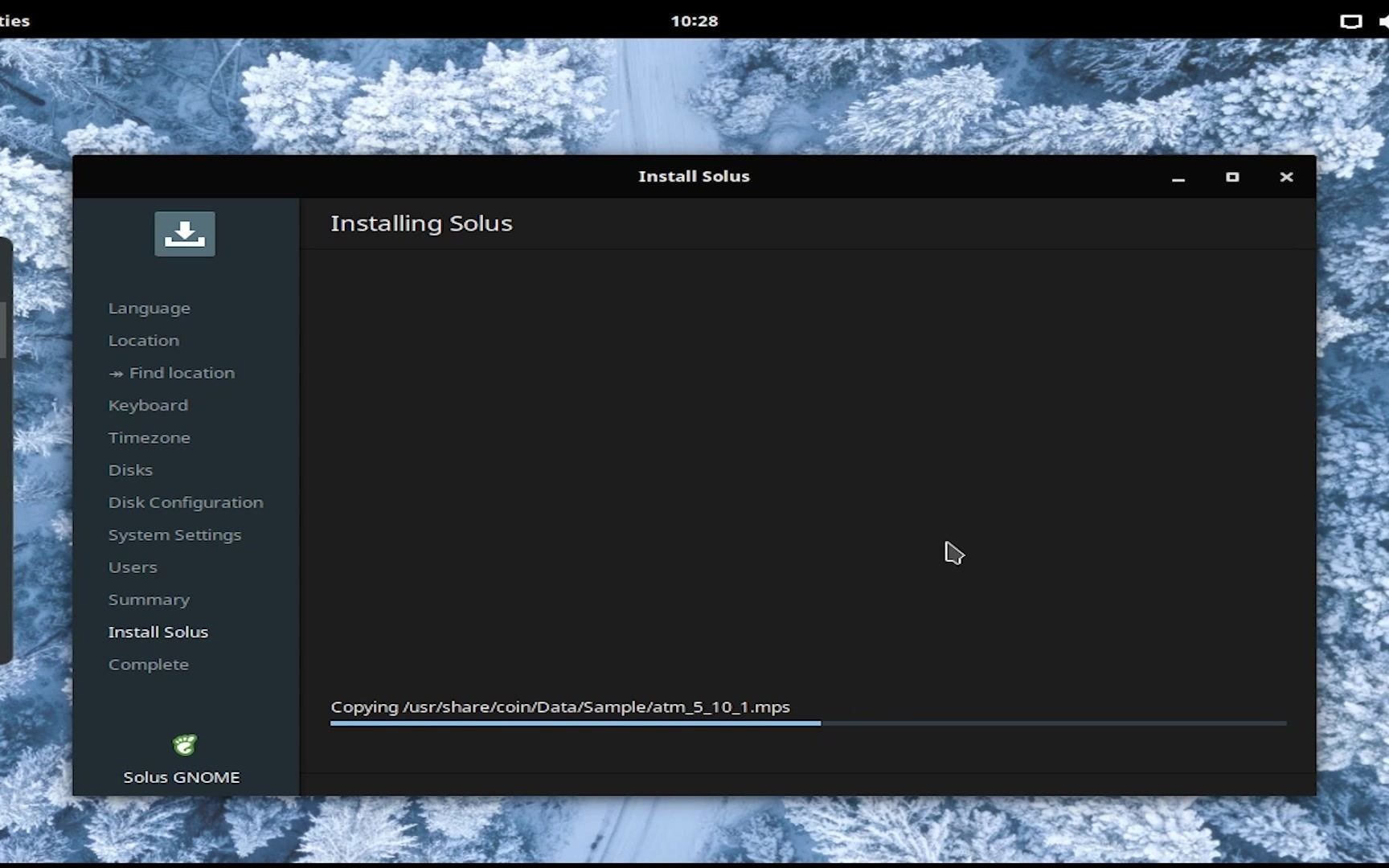
Task: Maximize the Install Solus window
Action: pyautogui.click(x=1232, y=177)
